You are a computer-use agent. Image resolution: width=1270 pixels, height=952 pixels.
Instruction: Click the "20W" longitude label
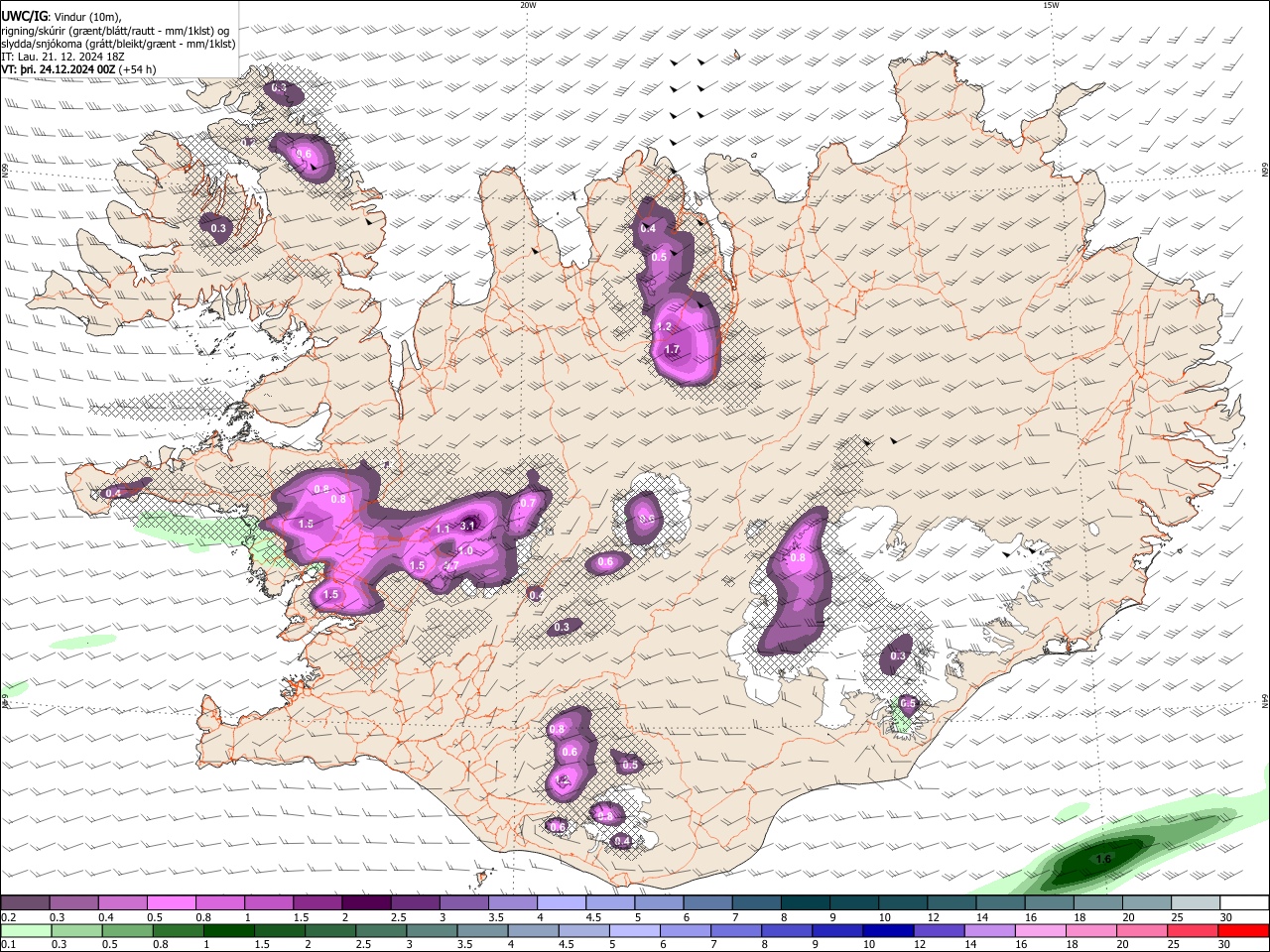pyautogui.click(x=528, y=5)
